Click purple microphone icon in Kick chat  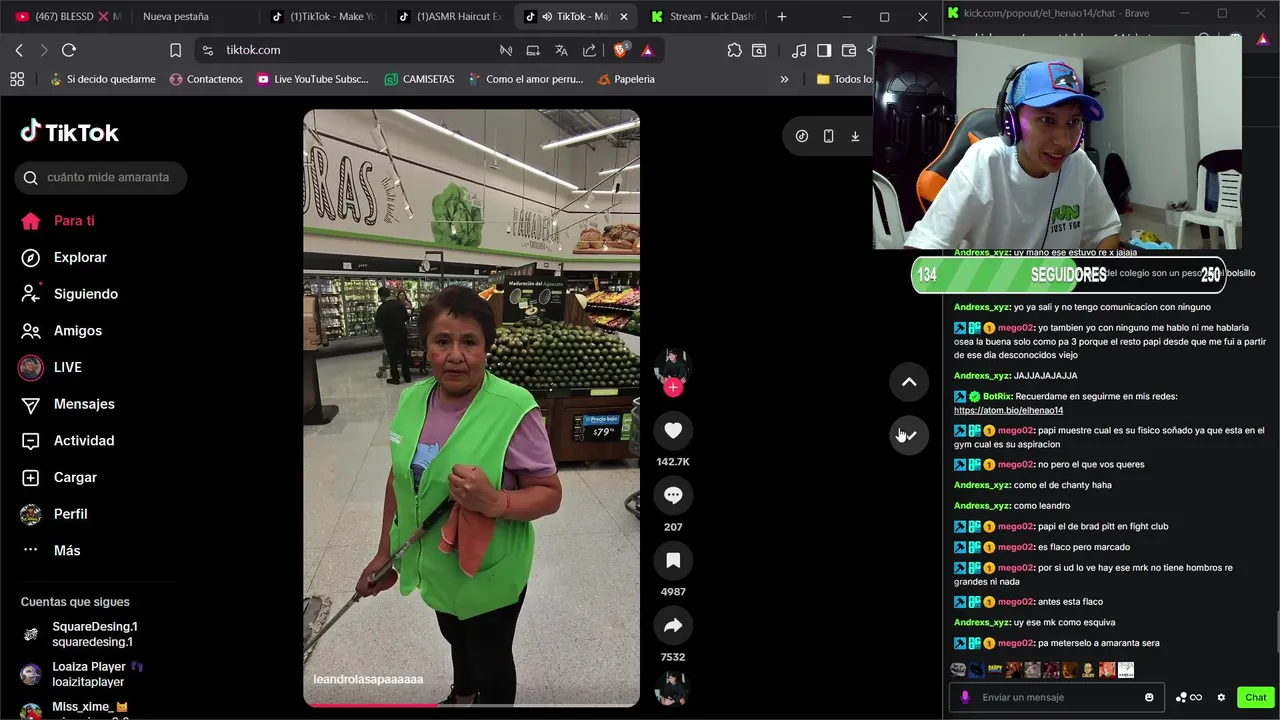[x=966, y=697]
